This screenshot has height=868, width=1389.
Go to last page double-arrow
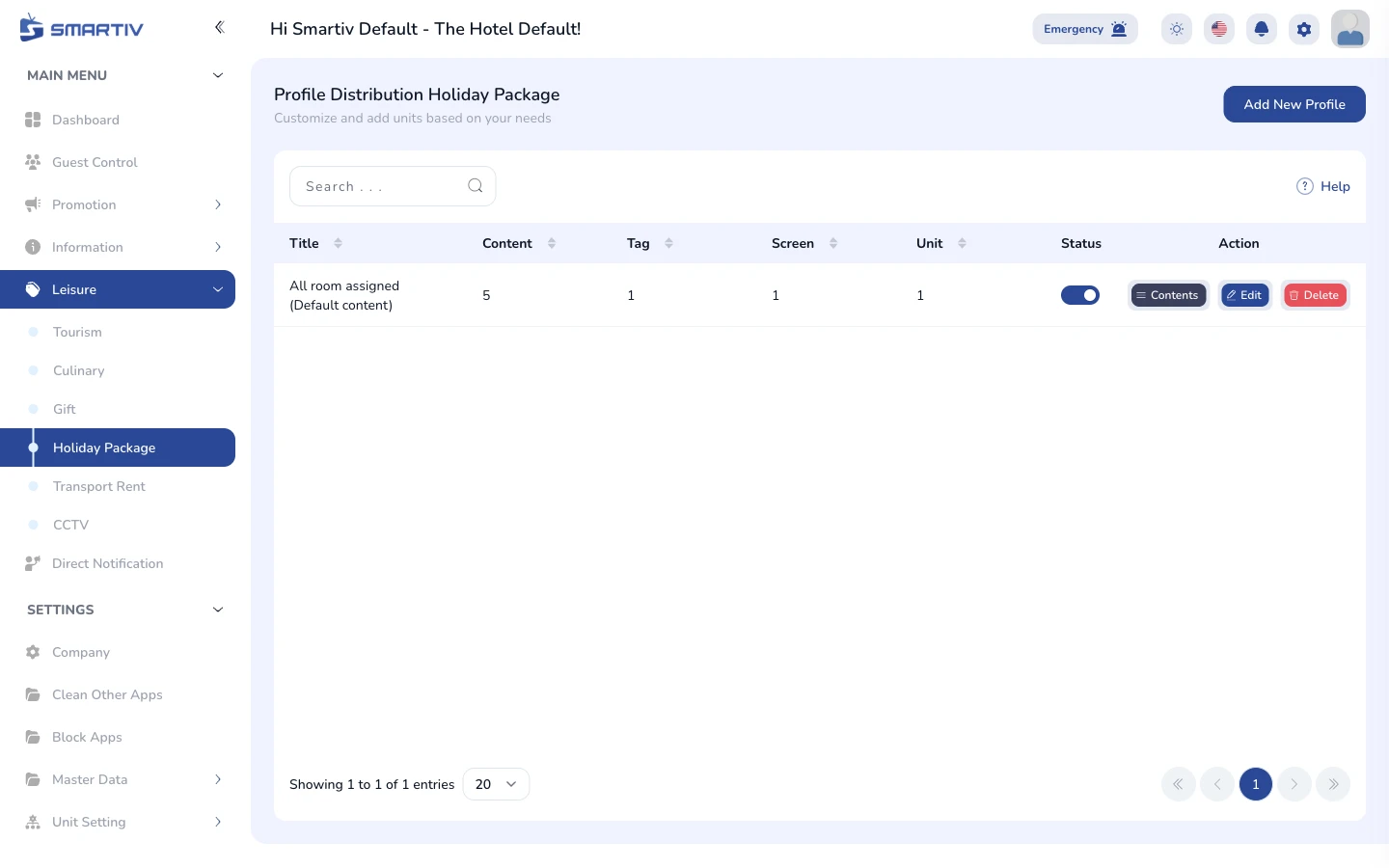1333,784
